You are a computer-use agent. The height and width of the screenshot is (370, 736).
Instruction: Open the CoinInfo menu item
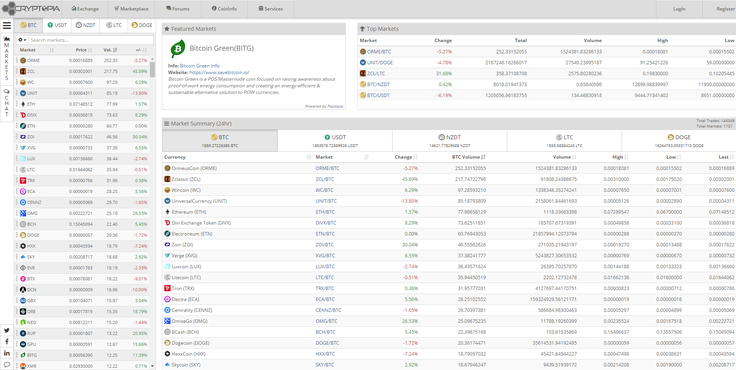tap(224, 9)
